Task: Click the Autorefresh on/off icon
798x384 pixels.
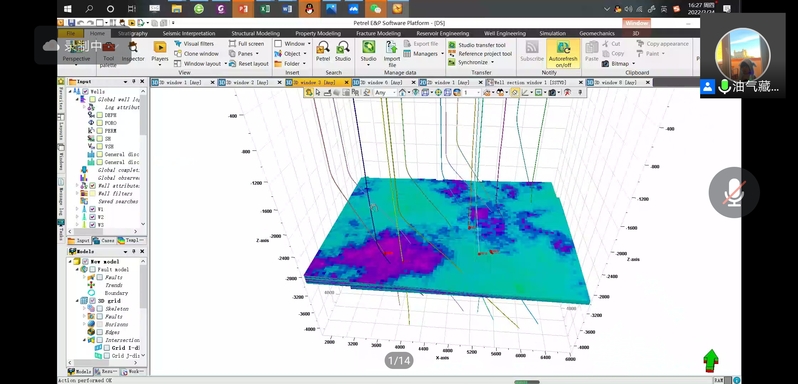Action: tap(563, 55)
